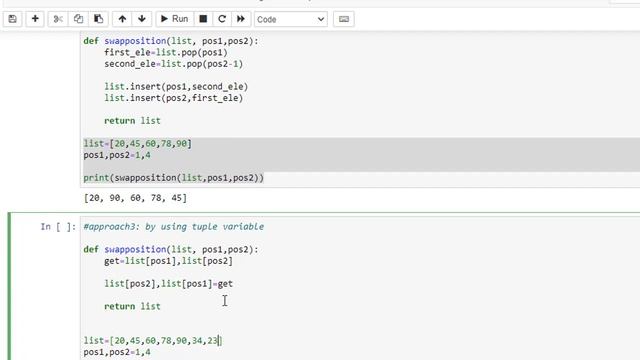The width and height of the screenshot is (640, 360).
Task: Place cursor in list[pos2],list[pos1]=get line
Action: [x=168, y=284]
